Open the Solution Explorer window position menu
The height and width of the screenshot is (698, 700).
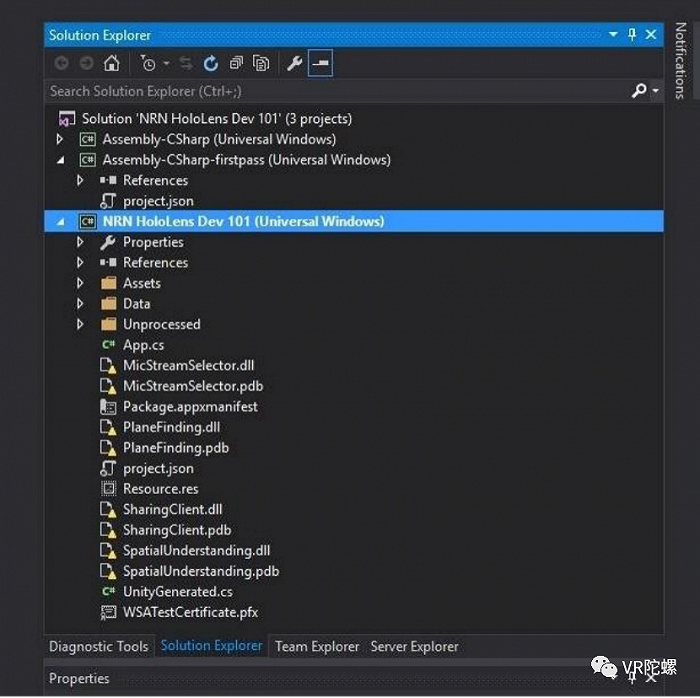[613, 34]
